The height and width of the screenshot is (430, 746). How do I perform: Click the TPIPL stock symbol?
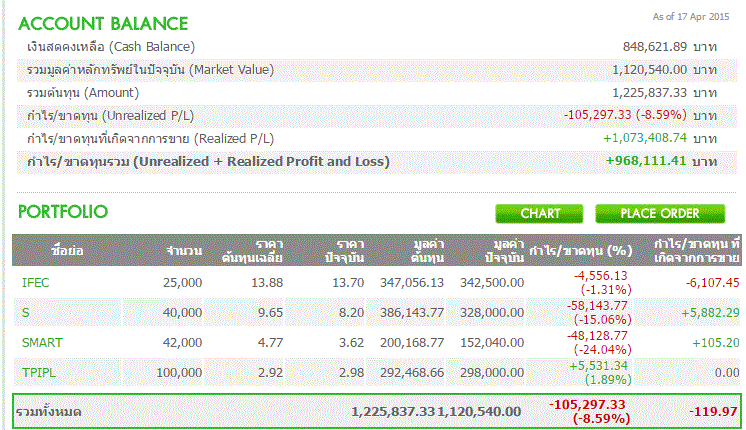(x=38, y=373)
